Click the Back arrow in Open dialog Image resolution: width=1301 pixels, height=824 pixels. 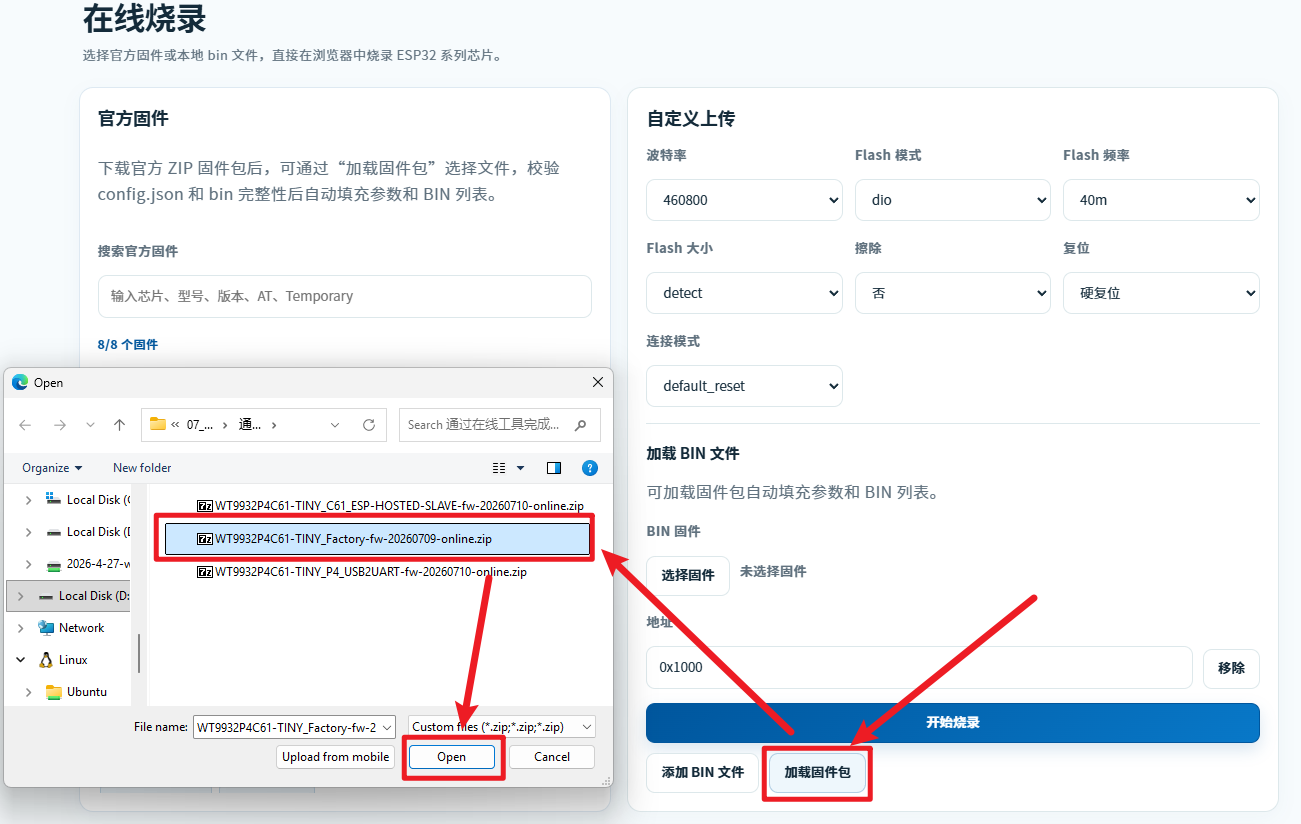(25, 425)
